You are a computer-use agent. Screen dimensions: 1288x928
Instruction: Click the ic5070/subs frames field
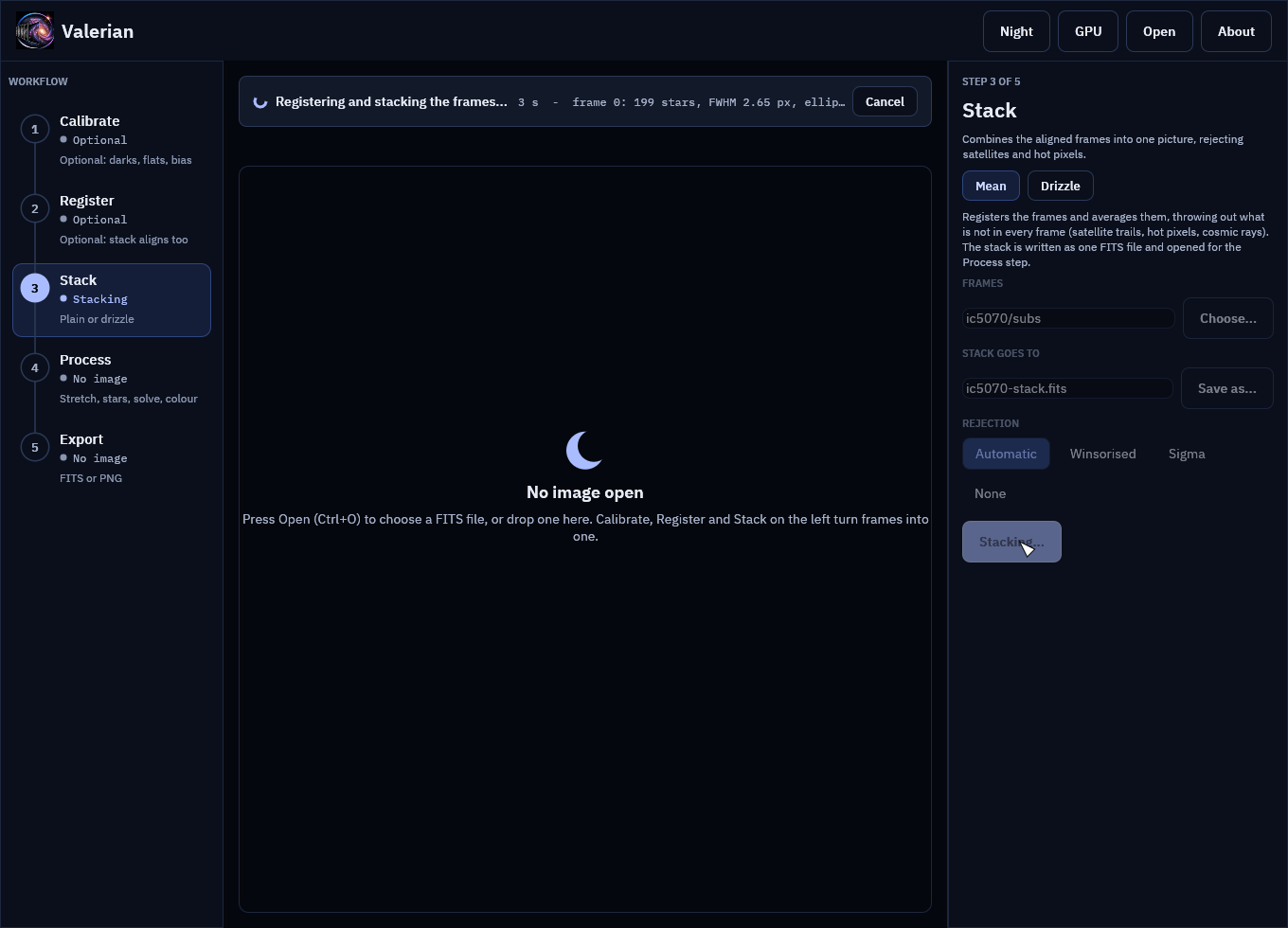(x=1068, y=318)
